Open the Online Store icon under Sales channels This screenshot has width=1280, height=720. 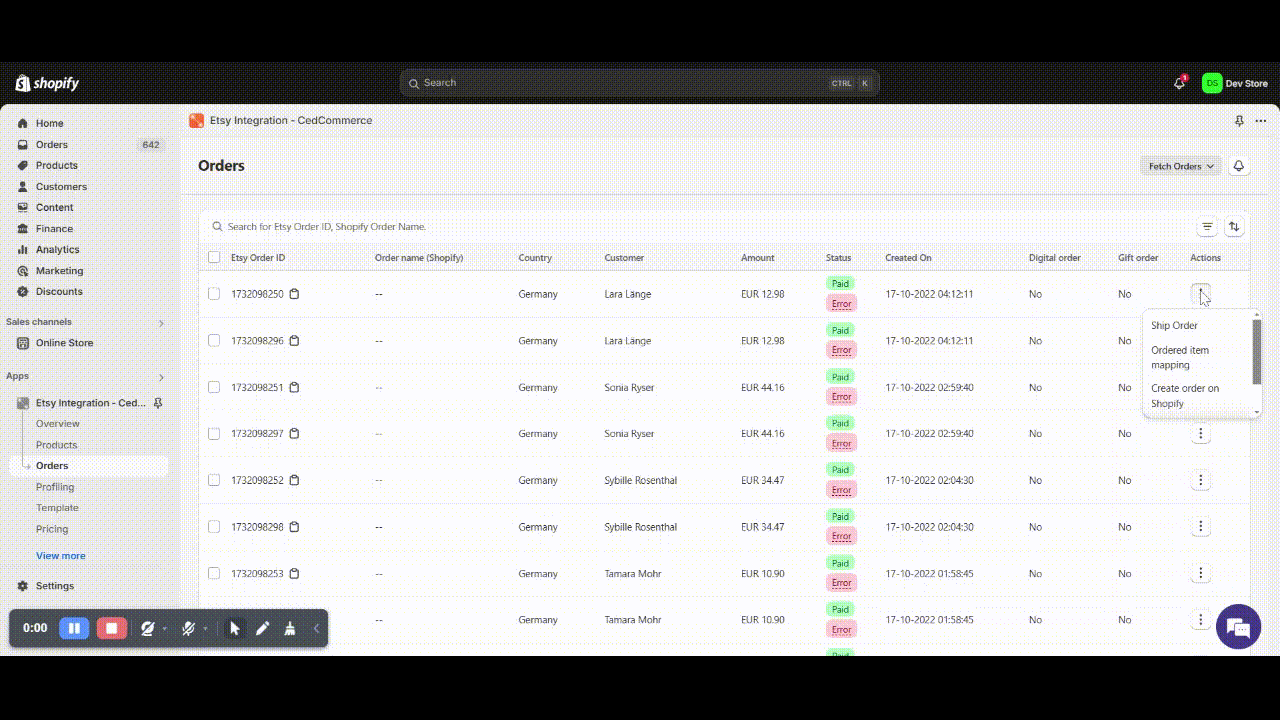click(23, 343)
